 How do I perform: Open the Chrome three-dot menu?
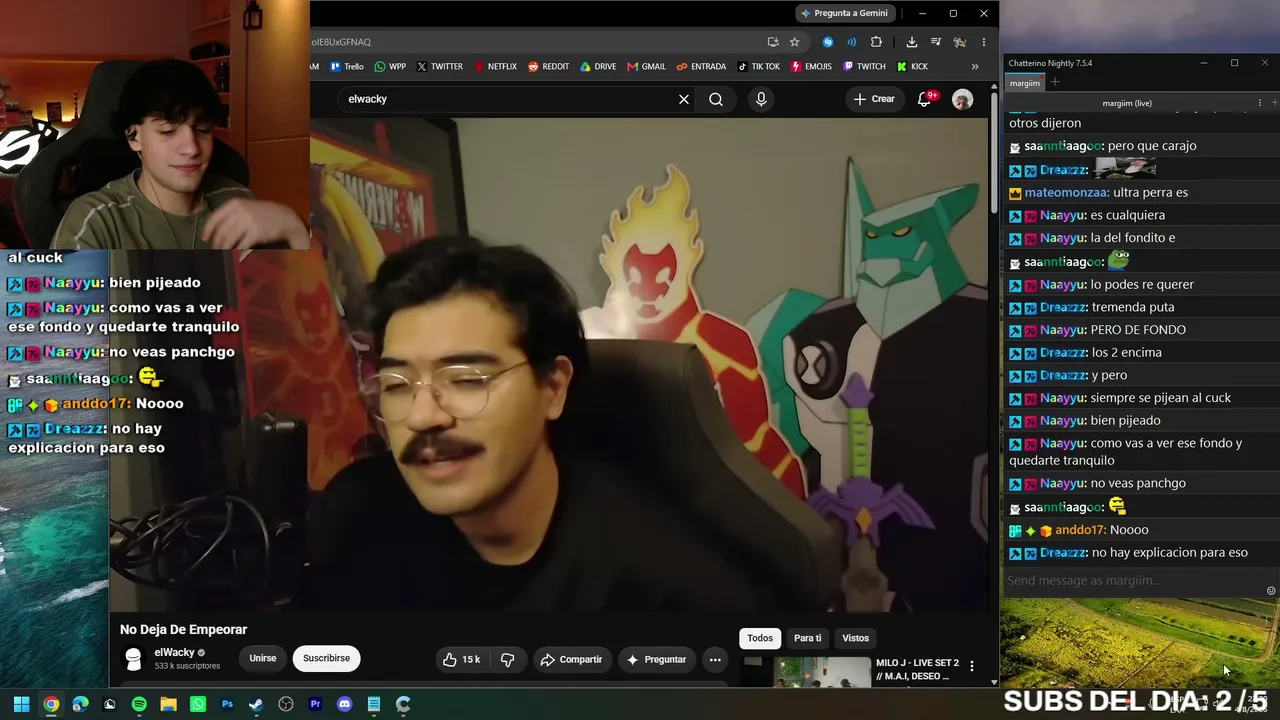pos(984,42)
